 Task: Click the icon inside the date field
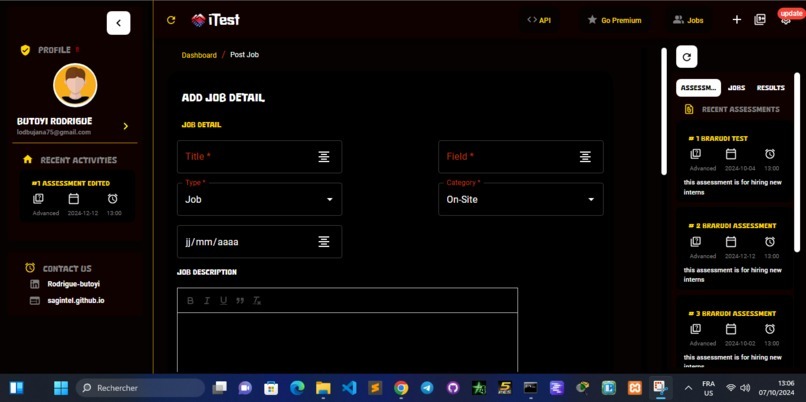[x=324, y=242]
